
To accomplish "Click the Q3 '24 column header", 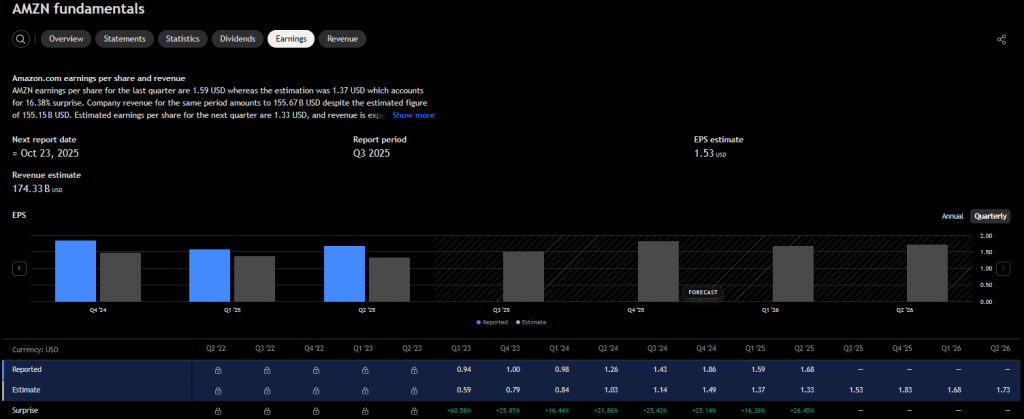I will [658, 350].
